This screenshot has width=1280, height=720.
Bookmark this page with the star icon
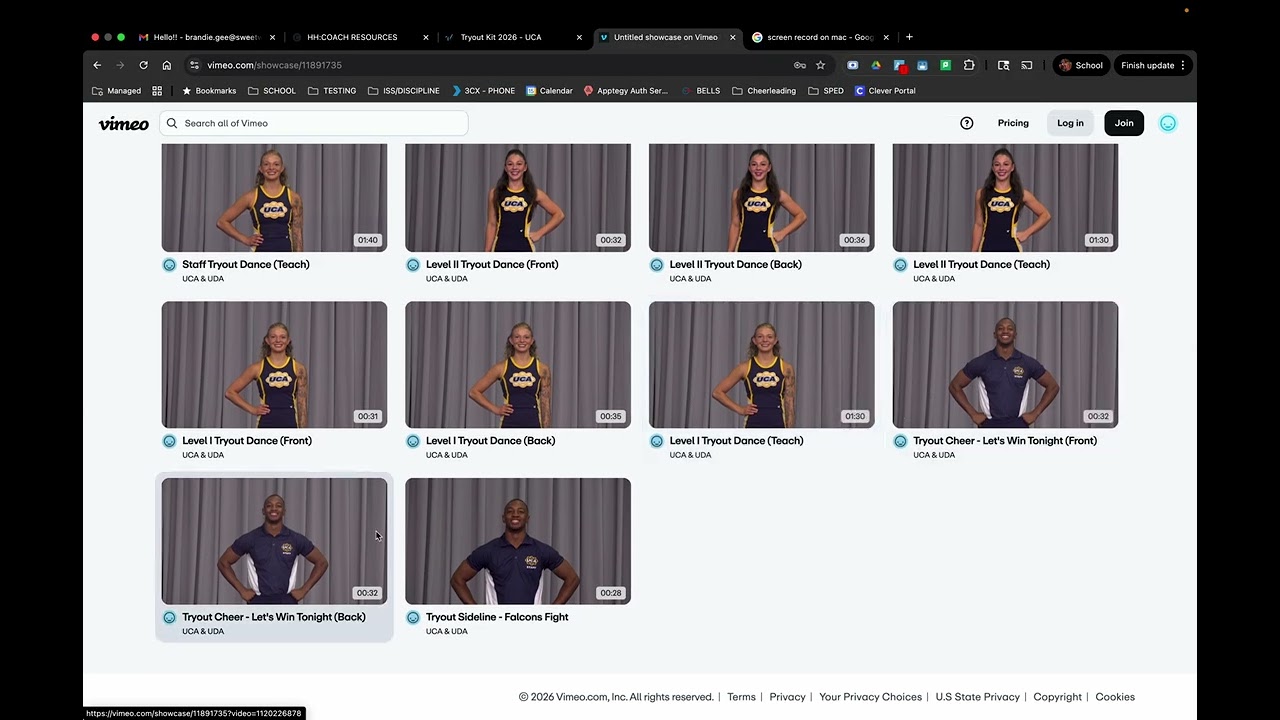click(820, 65)
